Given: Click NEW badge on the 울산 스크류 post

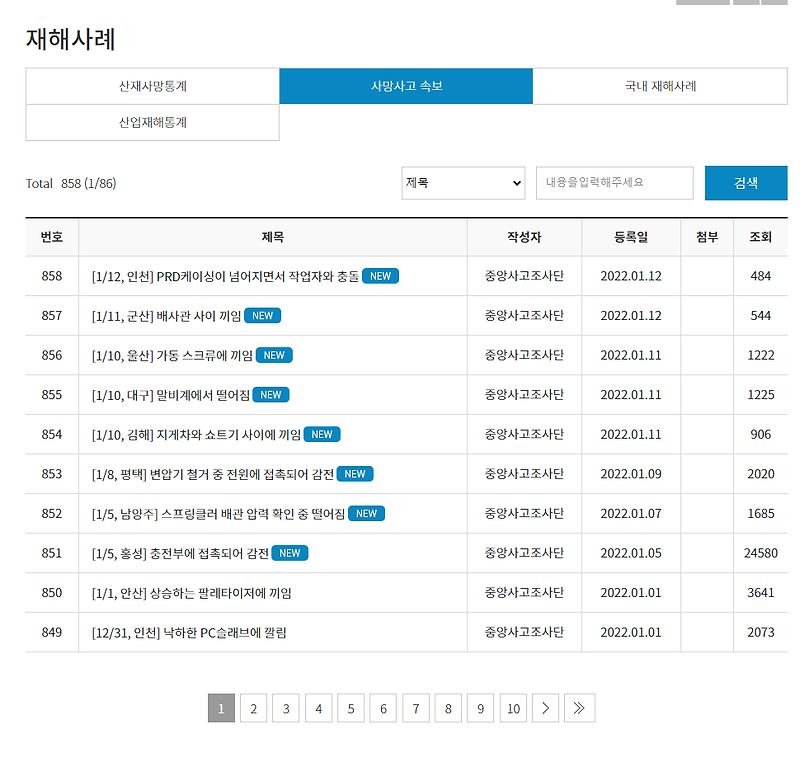Looking at the screenshot, I should [x=274, y=355].
